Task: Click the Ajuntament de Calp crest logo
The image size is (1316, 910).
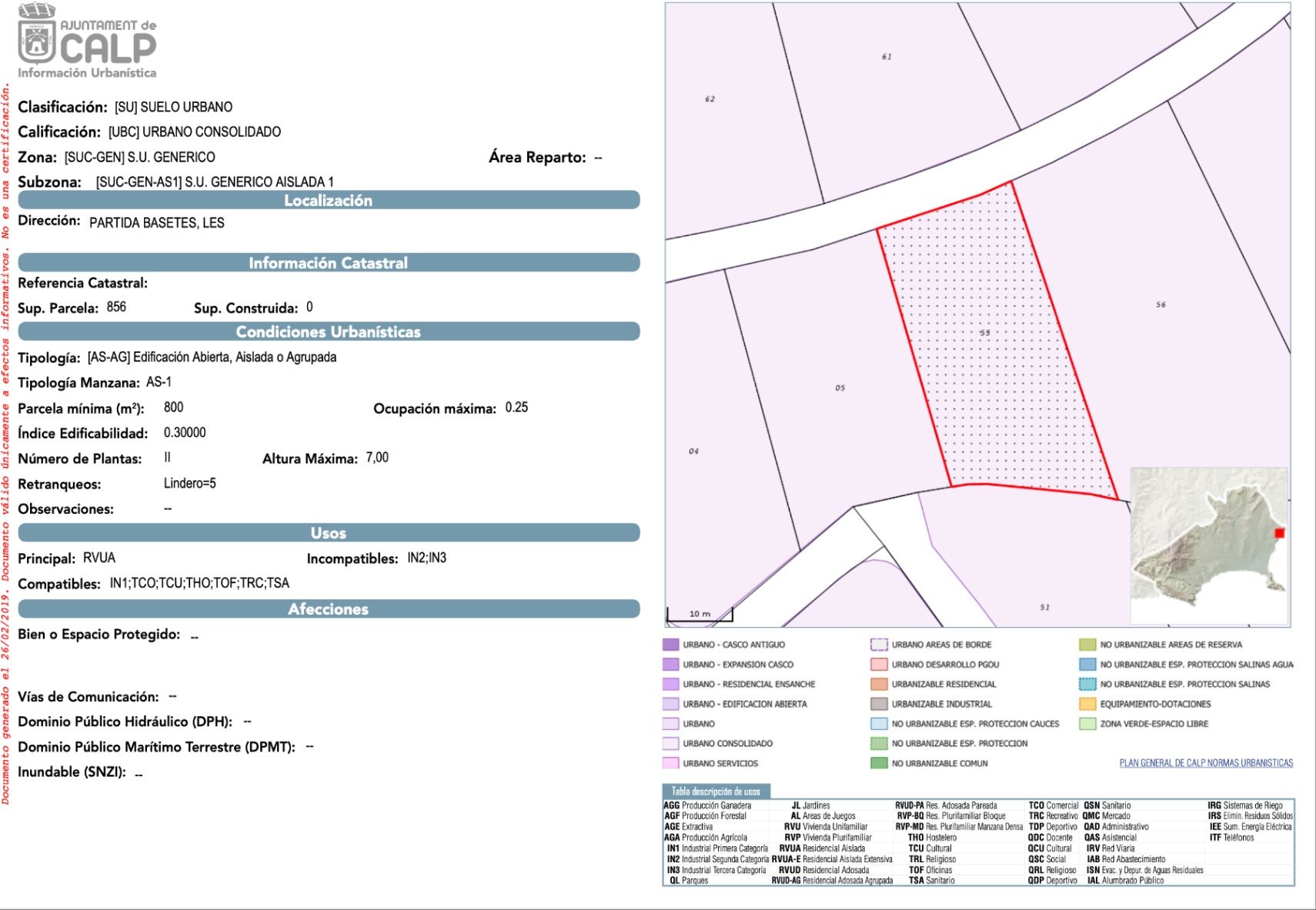Action: click(x=37, y=36)
